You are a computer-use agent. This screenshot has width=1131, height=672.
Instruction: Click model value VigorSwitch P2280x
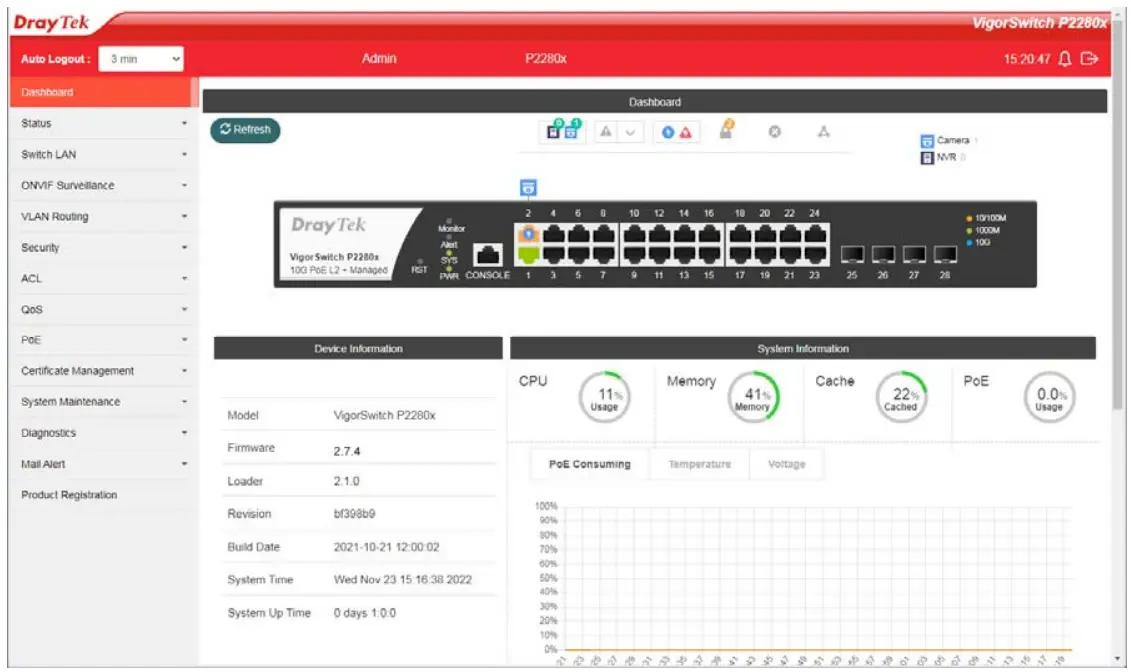pyautogui.click(x=384, y=415)
